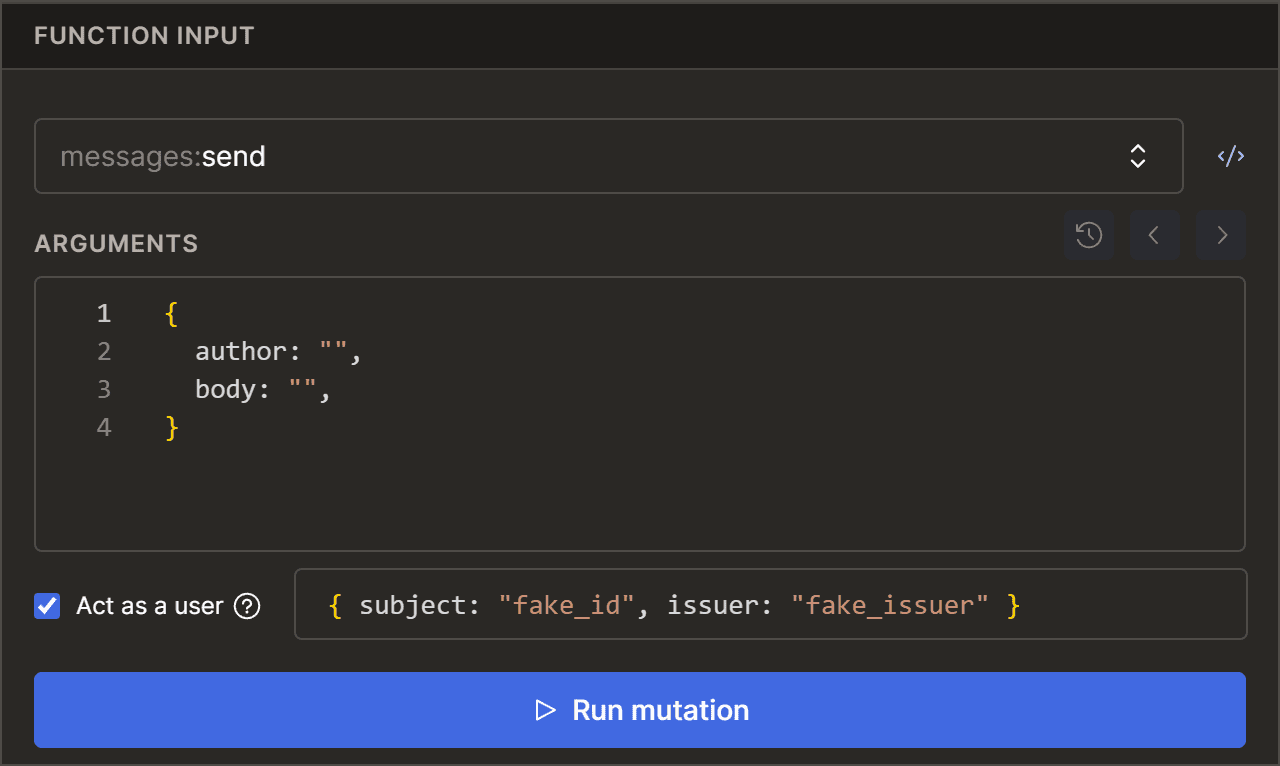Go to next arguments with right chevron
1280x766 pixels.
(1221, 235)
